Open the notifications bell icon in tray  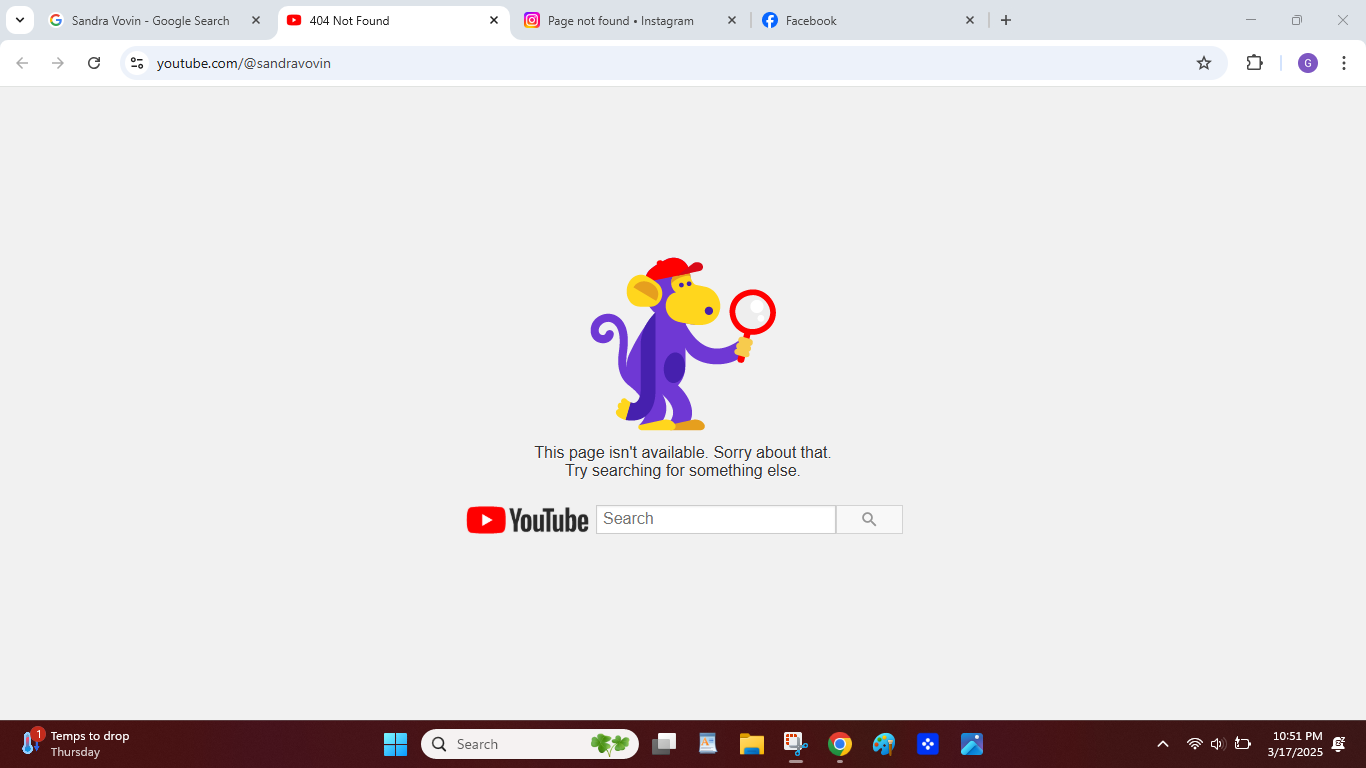coord(1339,744)
